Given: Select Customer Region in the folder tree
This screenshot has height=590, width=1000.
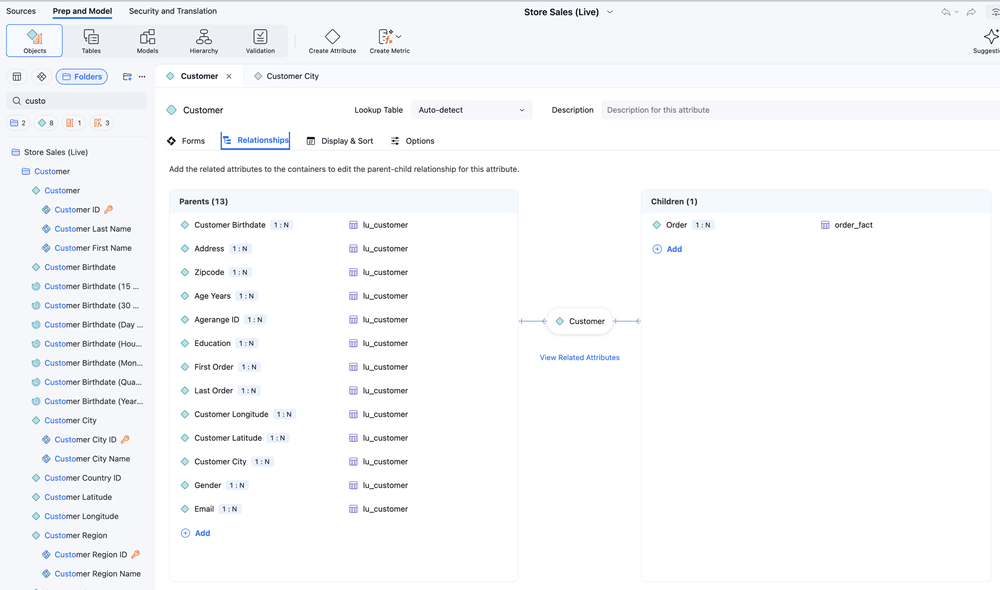Looking at the screenshot, I should coord(76,535).
